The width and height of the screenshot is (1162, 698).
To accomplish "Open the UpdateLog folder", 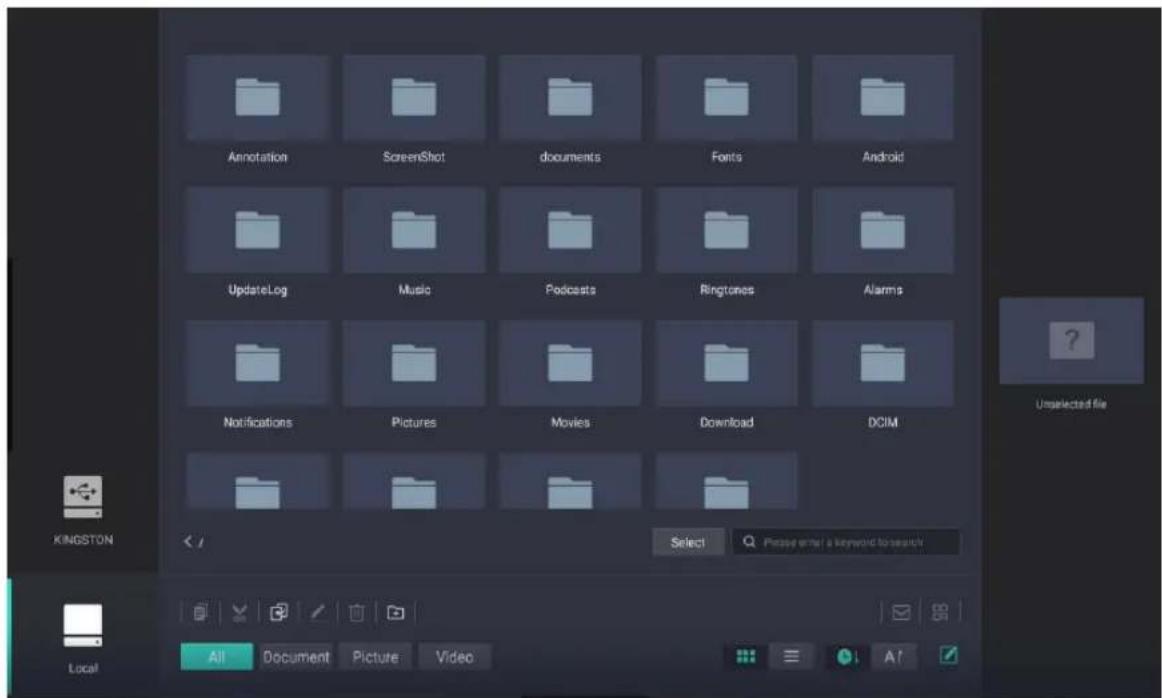I will (257, 242).
